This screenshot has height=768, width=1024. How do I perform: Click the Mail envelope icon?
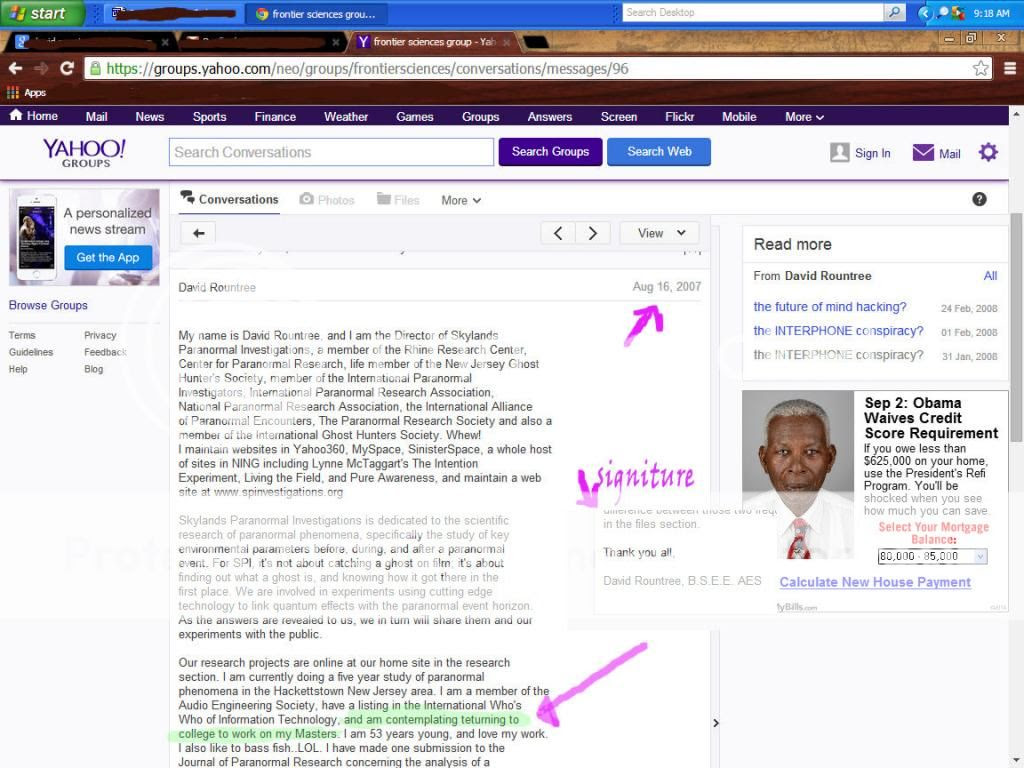click(x=923, y=152)
